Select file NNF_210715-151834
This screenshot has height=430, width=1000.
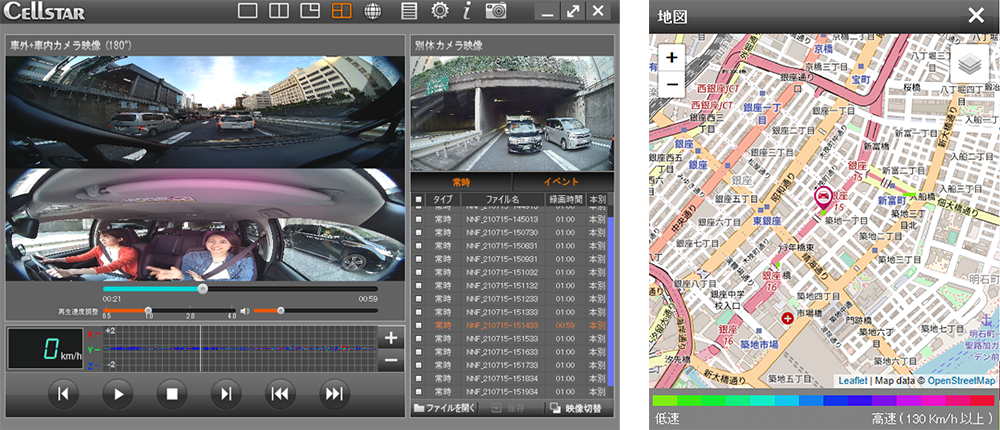point(503,378)
